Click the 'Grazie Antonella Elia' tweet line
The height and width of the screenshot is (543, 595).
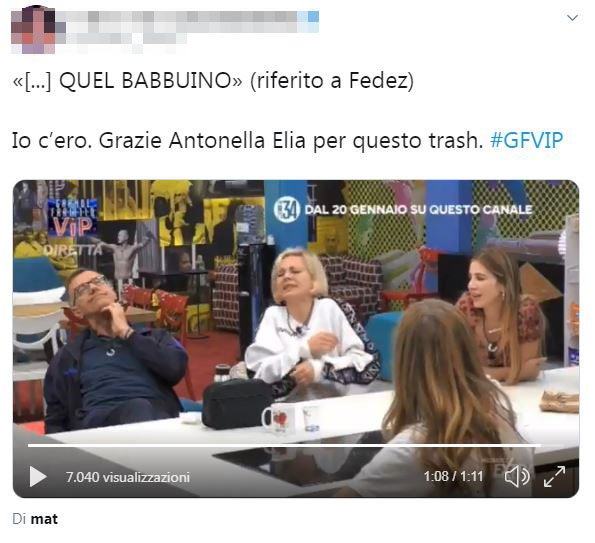pyautogui.click(x=287, y=141)
